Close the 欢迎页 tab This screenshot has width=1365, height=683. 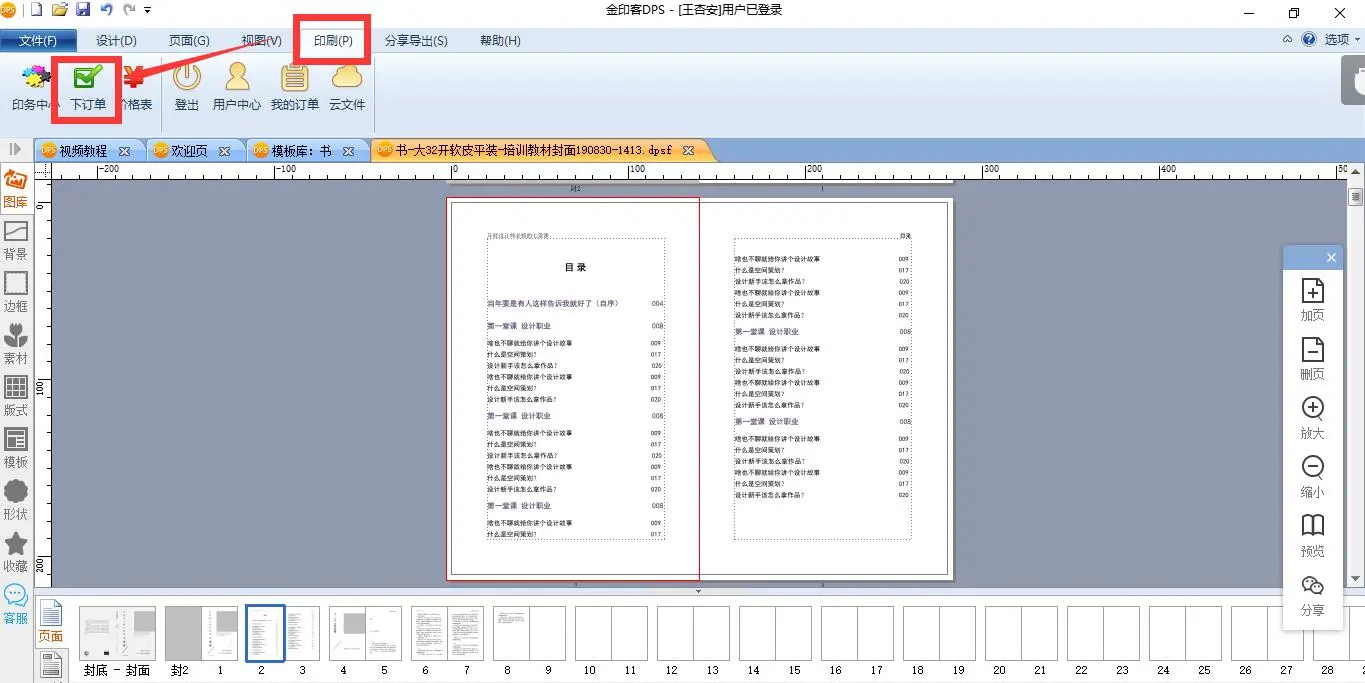(224, 151)
